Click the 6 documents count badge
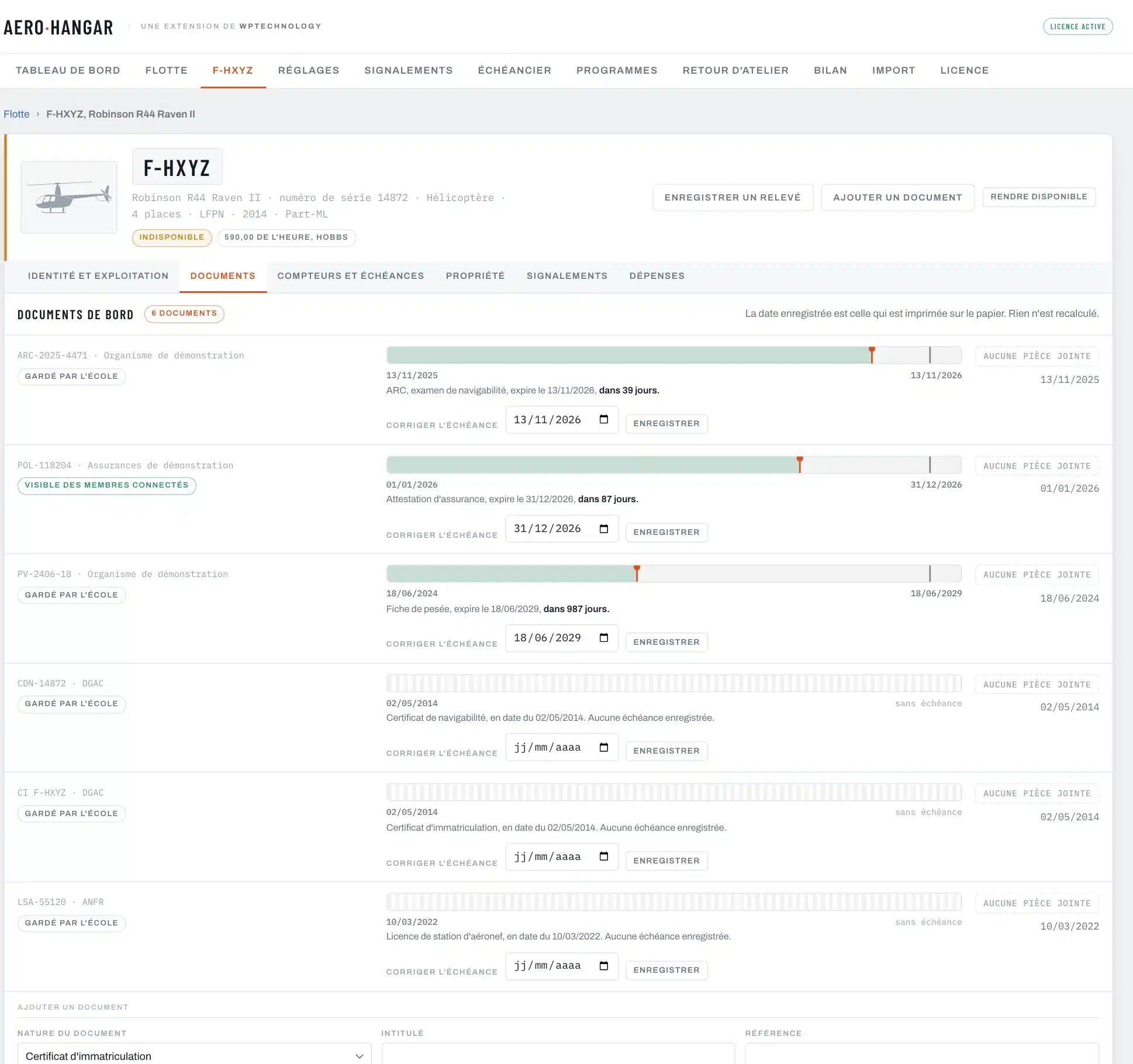 [x=184, y=313]
